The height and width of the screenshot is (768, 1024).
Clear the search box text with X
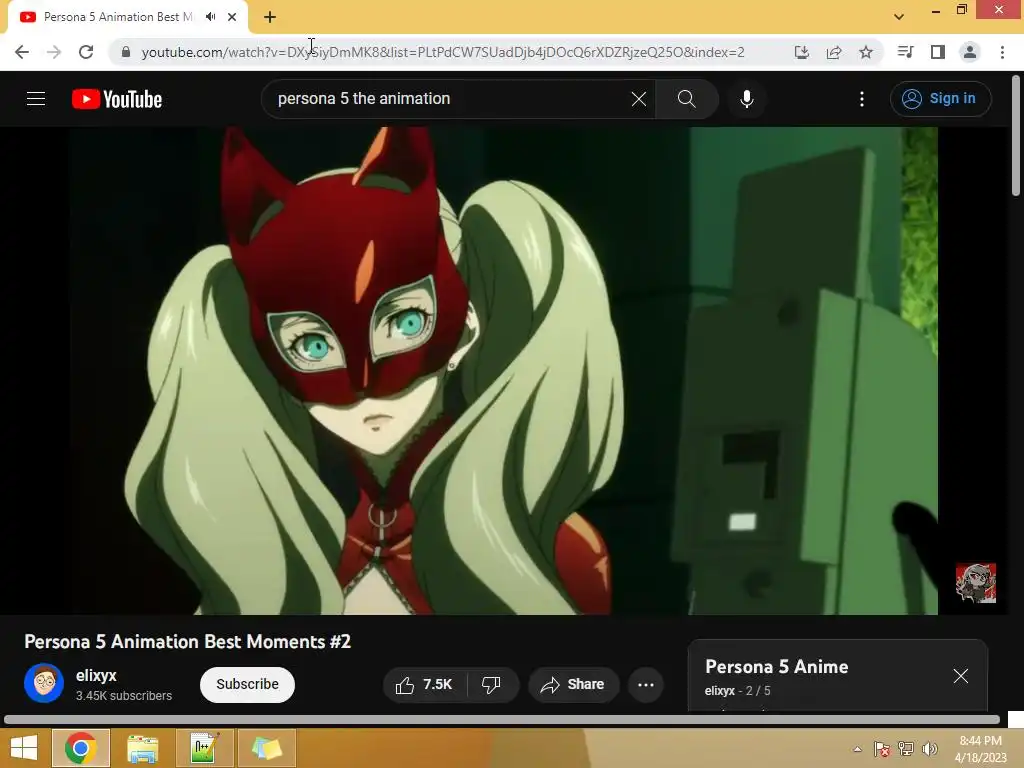tap(639, 99)
